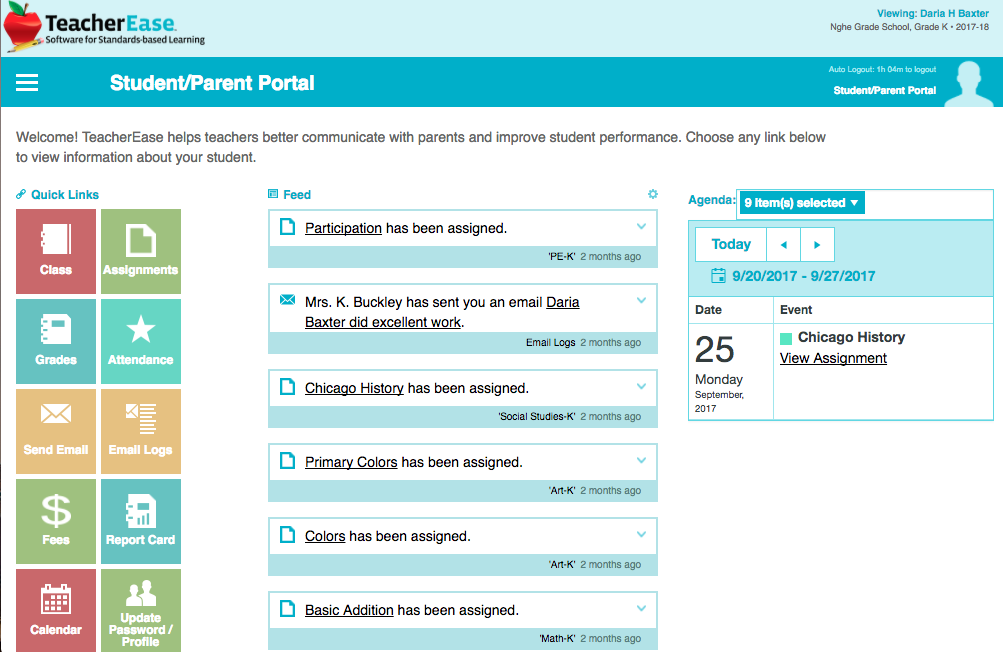This screenshot has height=652, width=1003.
Task: Open the Calendar tile
Action: click(56, 609)
